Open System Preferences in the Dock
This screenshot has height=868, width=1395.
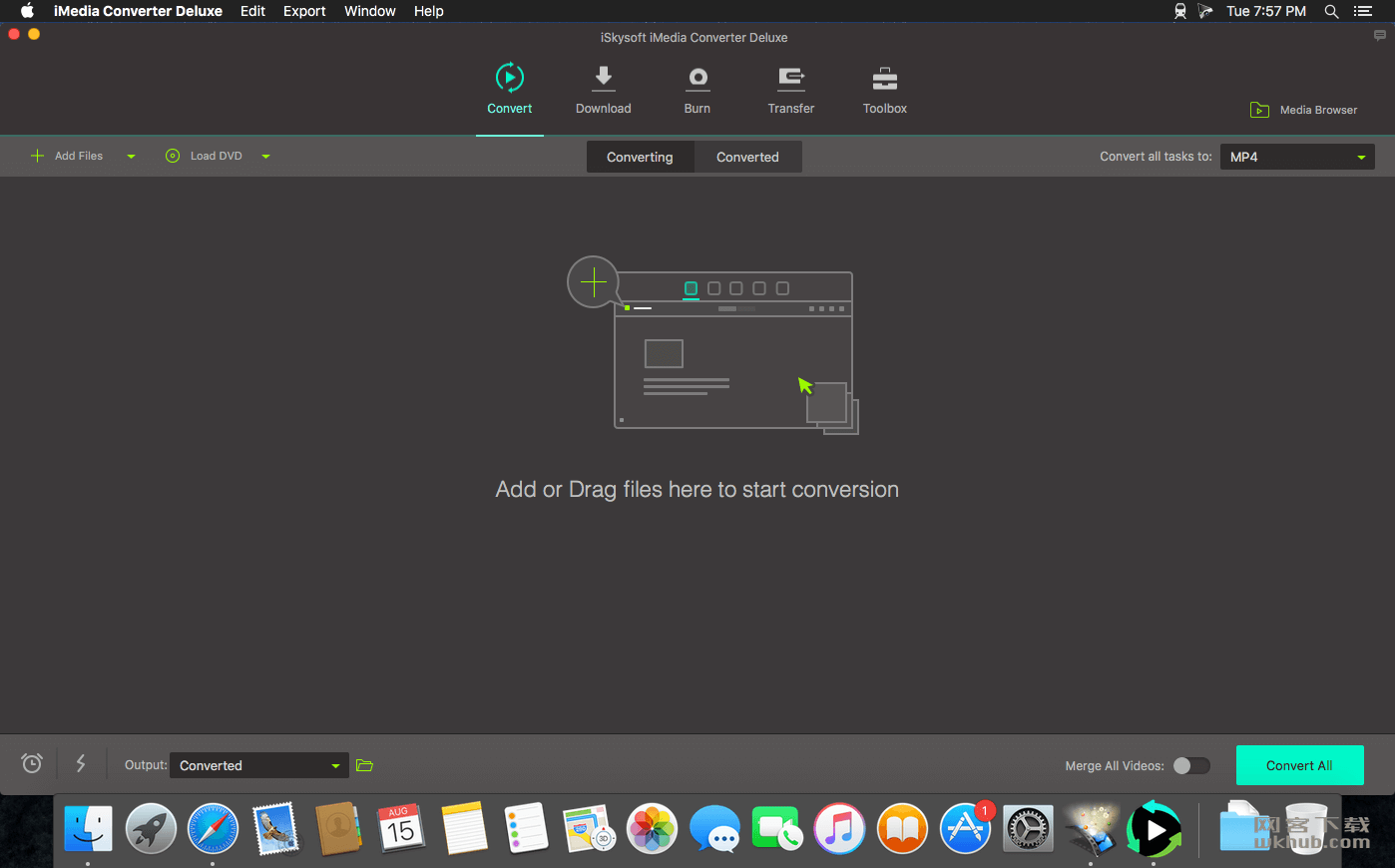1028,829
